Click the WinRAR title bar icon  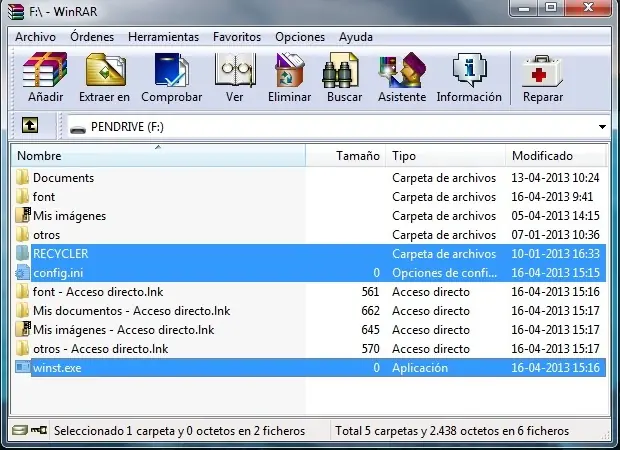16,11
